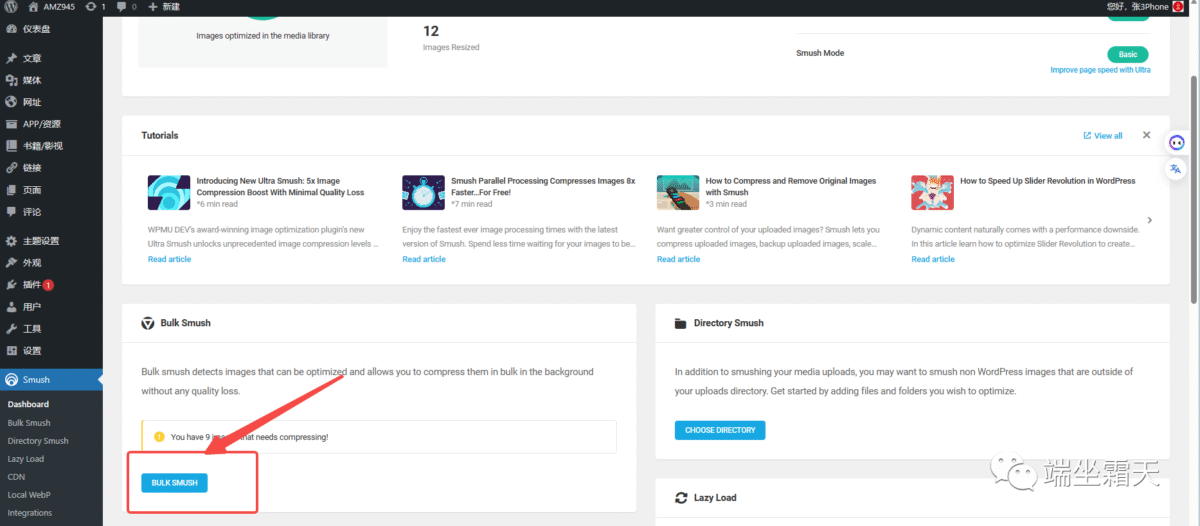This screenshot has height=526, width=1200.
Task: Open Lazy Load in sidebar submenu
Action: [x=26, y=459]
